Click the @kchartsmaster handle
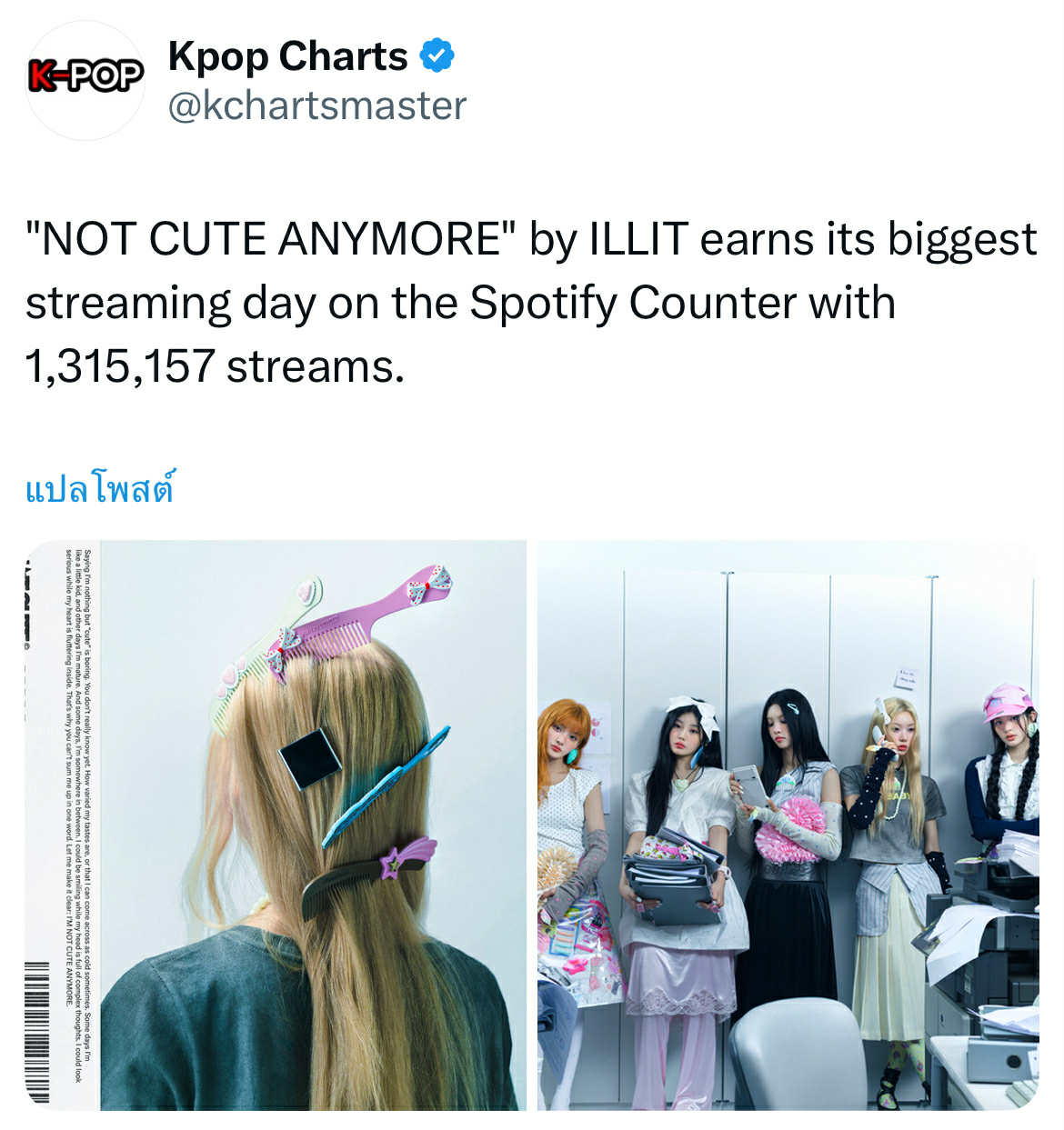Viewport: 1064px width, 1130px height. [316, 105]
